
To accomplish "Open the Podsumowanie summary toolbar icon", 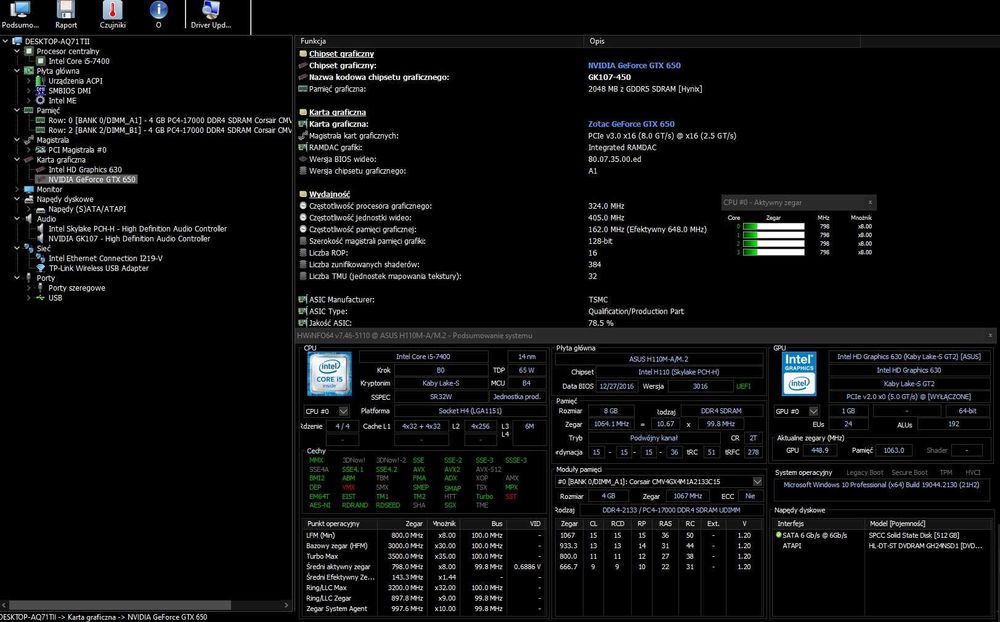I will [x=20, y=15].
